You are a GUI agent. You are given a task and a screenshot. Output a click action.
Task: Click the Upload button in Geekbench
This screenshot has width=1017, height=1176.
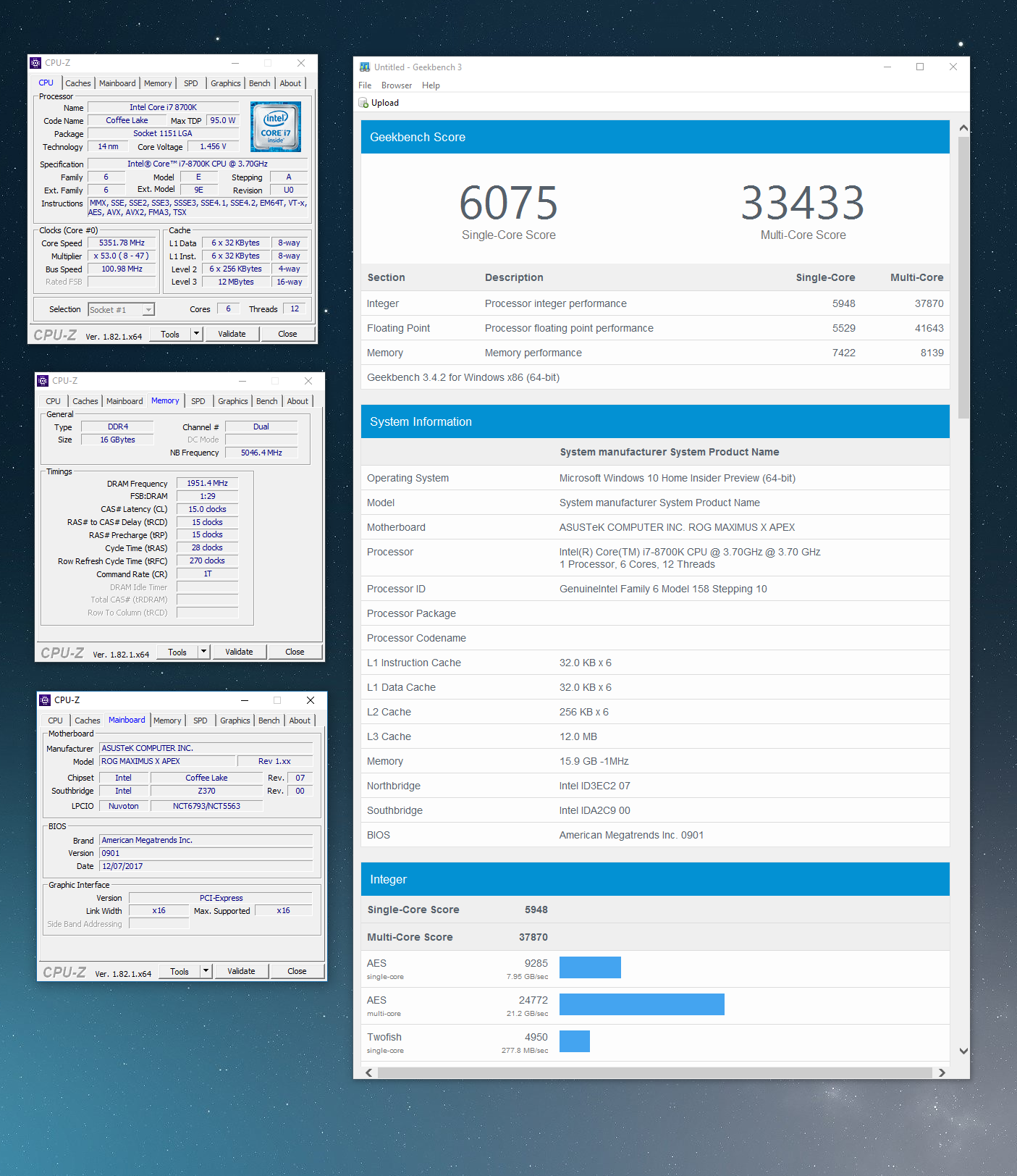[379, 103]
